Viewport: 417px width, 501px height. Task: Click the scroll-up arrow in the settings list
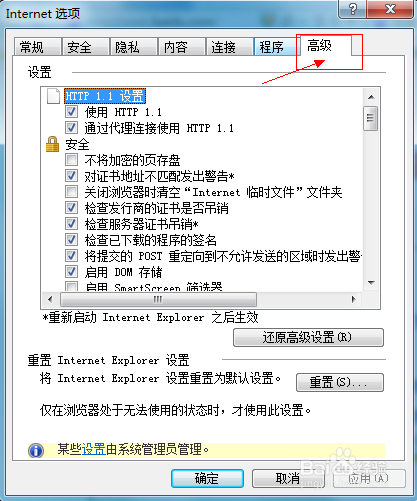(371, 97)
